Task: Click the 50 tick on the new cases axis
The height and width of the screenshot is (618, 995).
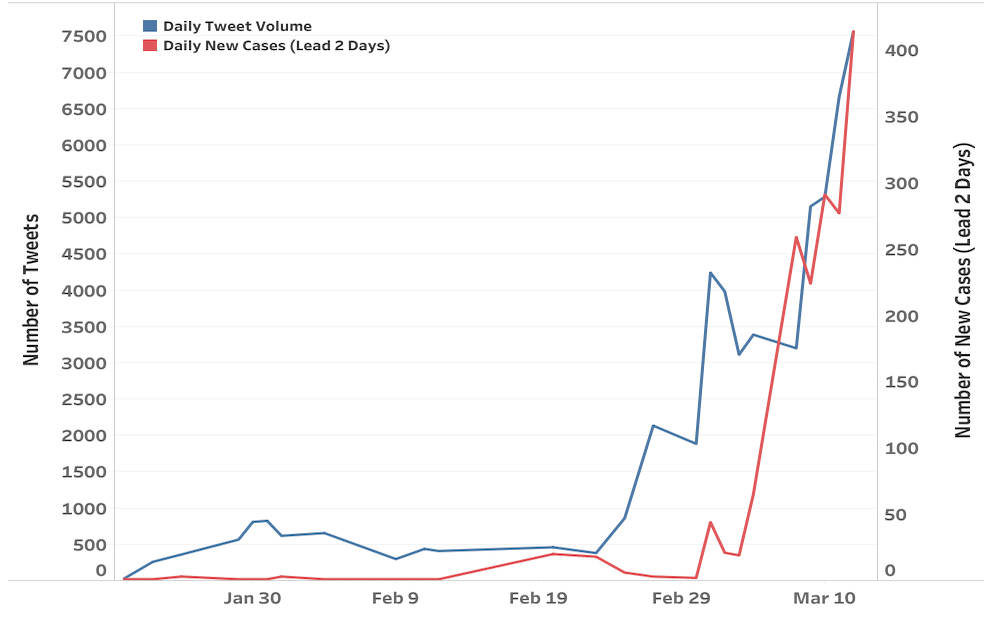Action: tap(905, 515)
